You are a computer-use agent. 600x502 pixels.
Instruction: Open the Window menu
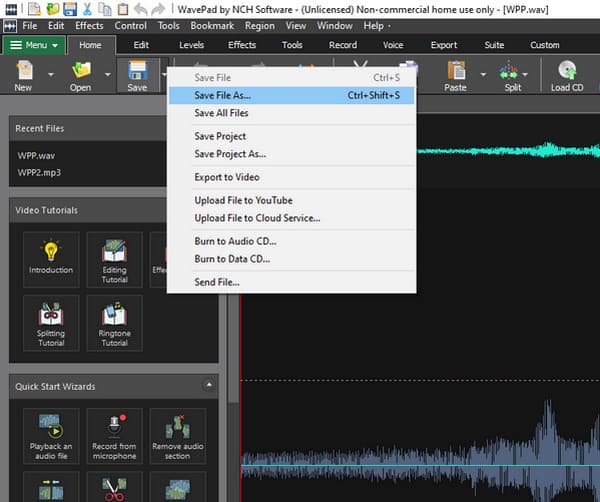point(334,26)
